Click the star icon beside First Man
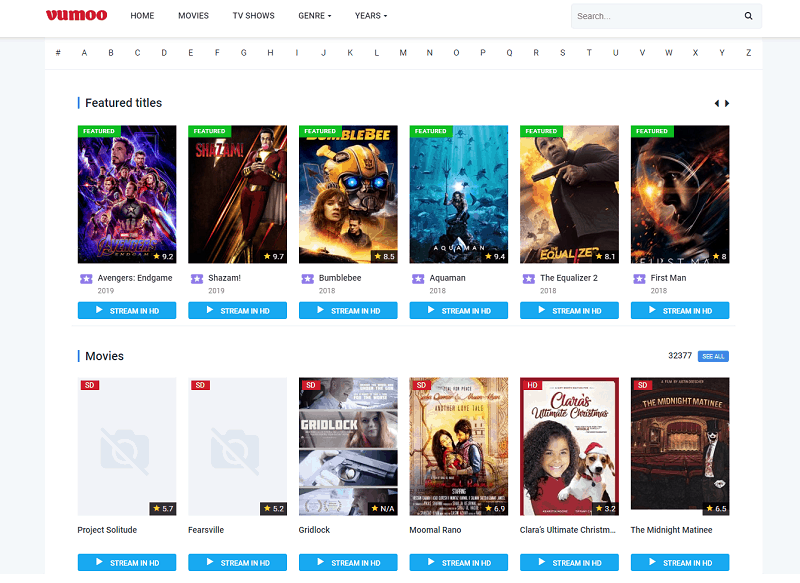 [639, 279]
